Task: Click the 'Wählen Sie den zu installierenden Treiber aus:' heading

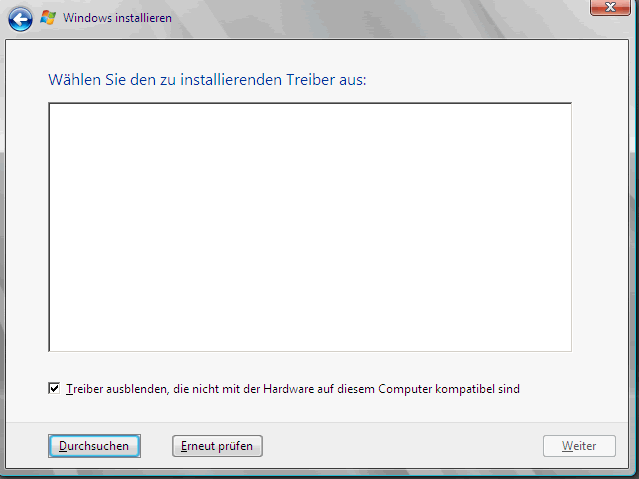Action: [207, 79]
